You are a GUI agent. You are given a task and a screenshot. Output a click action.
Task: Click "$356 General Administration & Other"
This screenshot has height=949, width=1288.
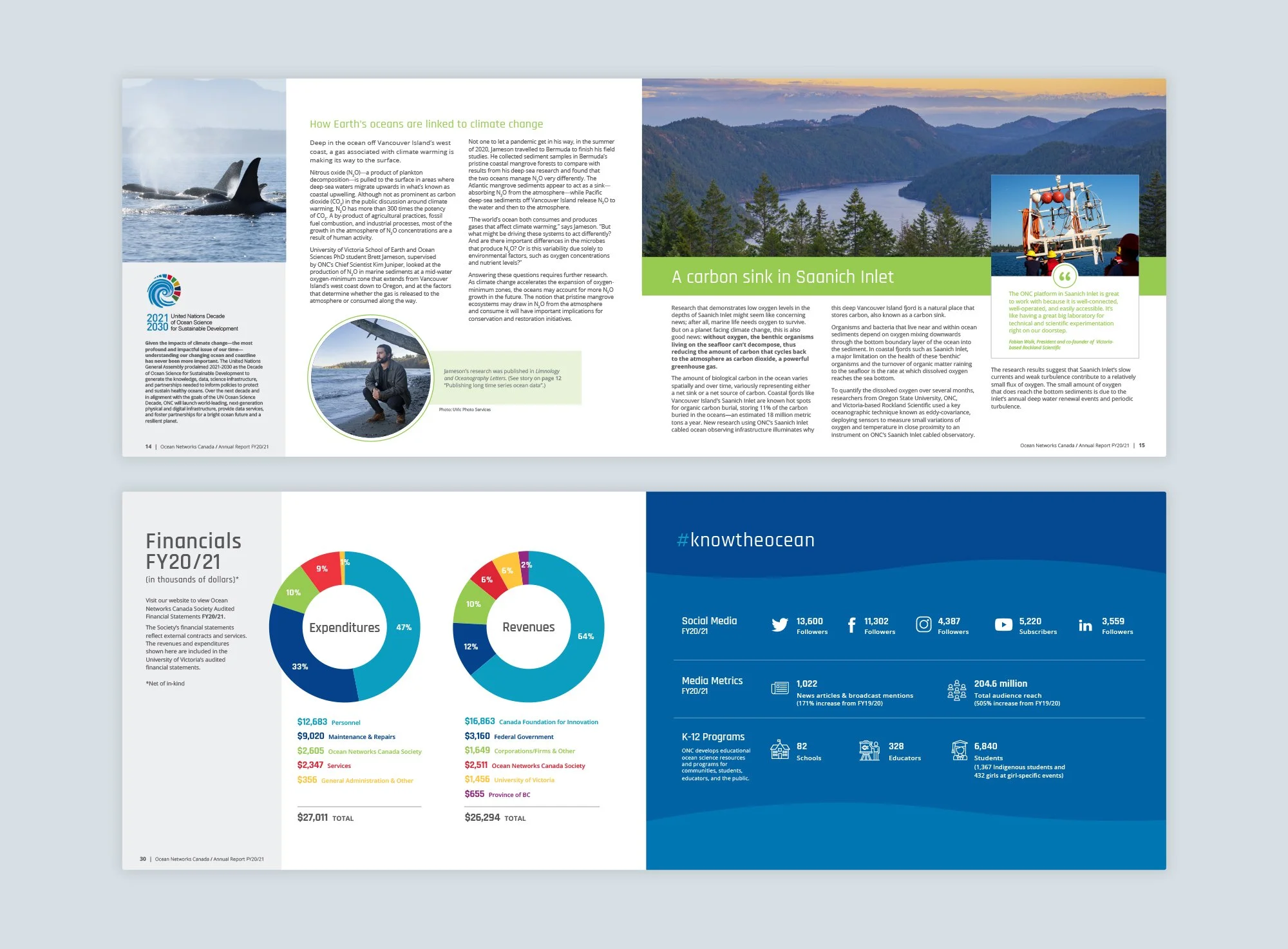pyautogui.click(x=355, y=780)
